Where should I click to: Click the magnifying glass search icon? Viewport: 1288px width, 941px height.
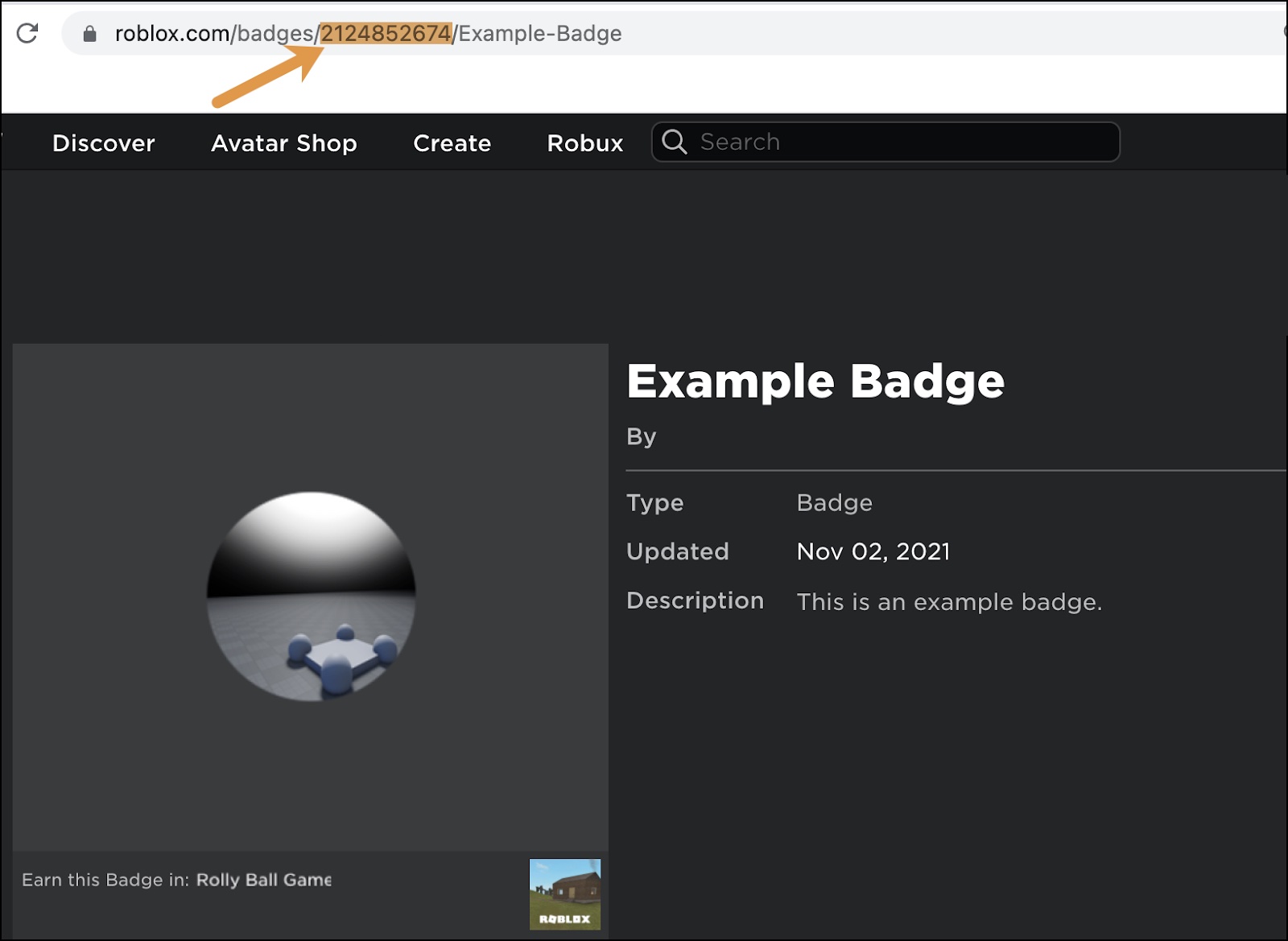tap(674, 142)
